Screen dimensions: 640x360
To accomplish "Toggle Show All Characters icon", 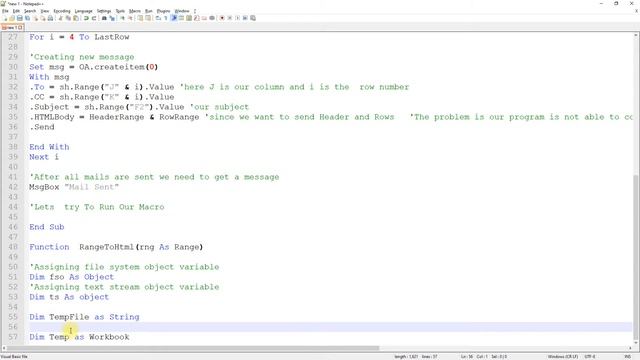I will pos(166,18).
